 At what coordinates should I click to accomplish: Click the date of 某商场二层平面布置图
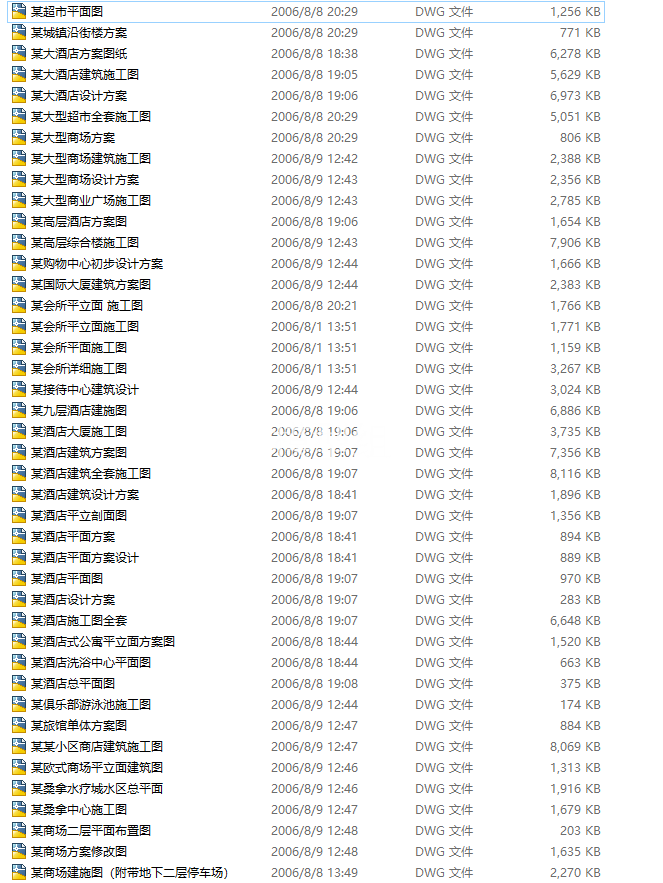[314, 831]
